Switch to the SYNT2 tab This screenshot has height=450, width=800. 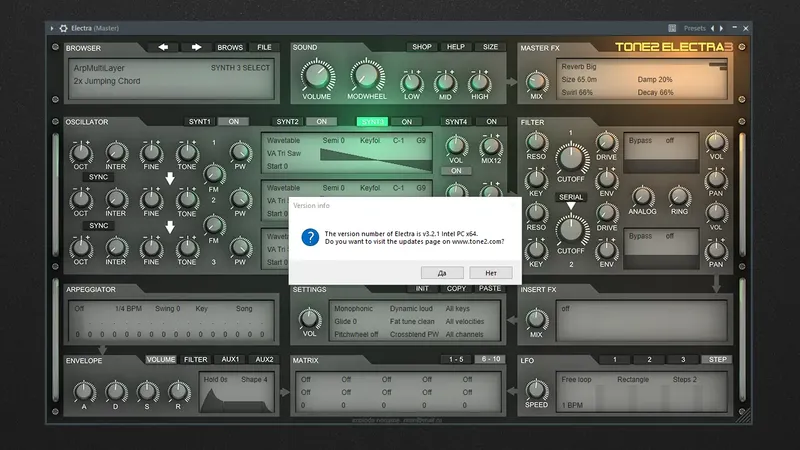[287, 121]
